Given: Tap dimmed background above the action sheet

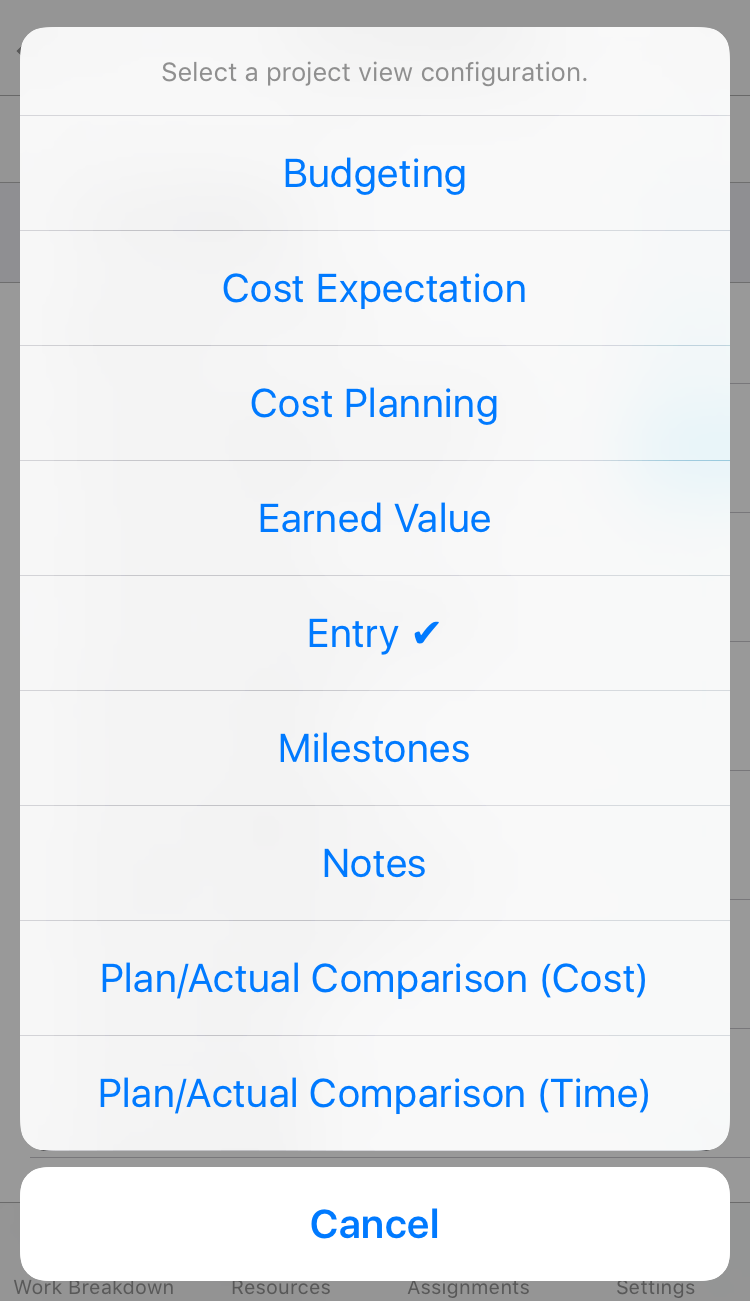Looking at the screenshot, I should [375, 12].
